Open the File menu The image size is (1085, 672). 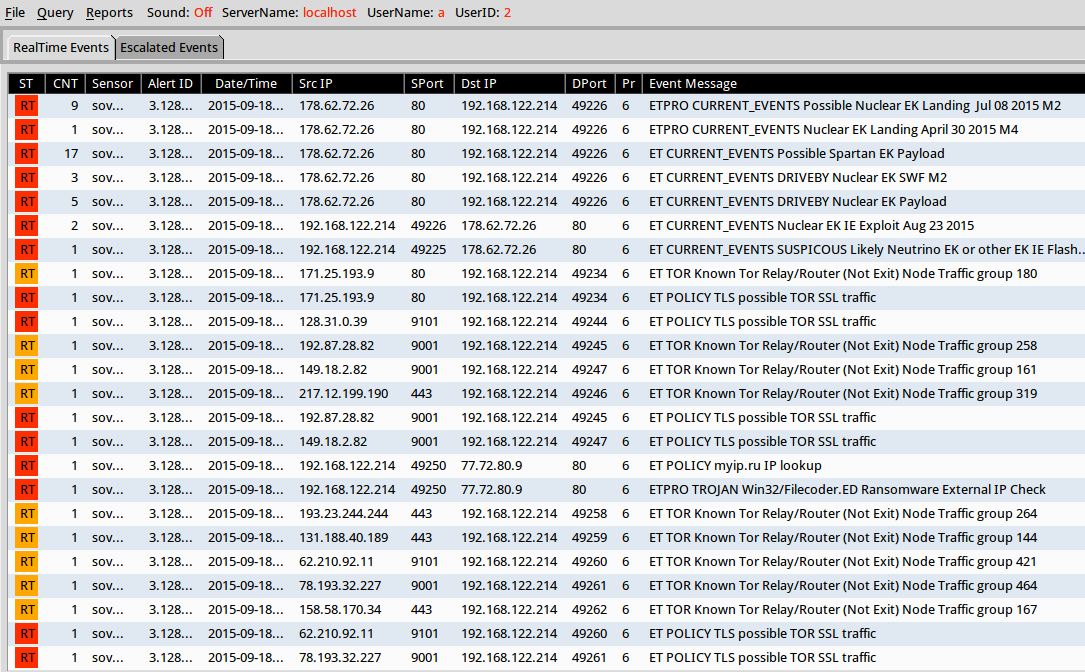click(15, 13)
